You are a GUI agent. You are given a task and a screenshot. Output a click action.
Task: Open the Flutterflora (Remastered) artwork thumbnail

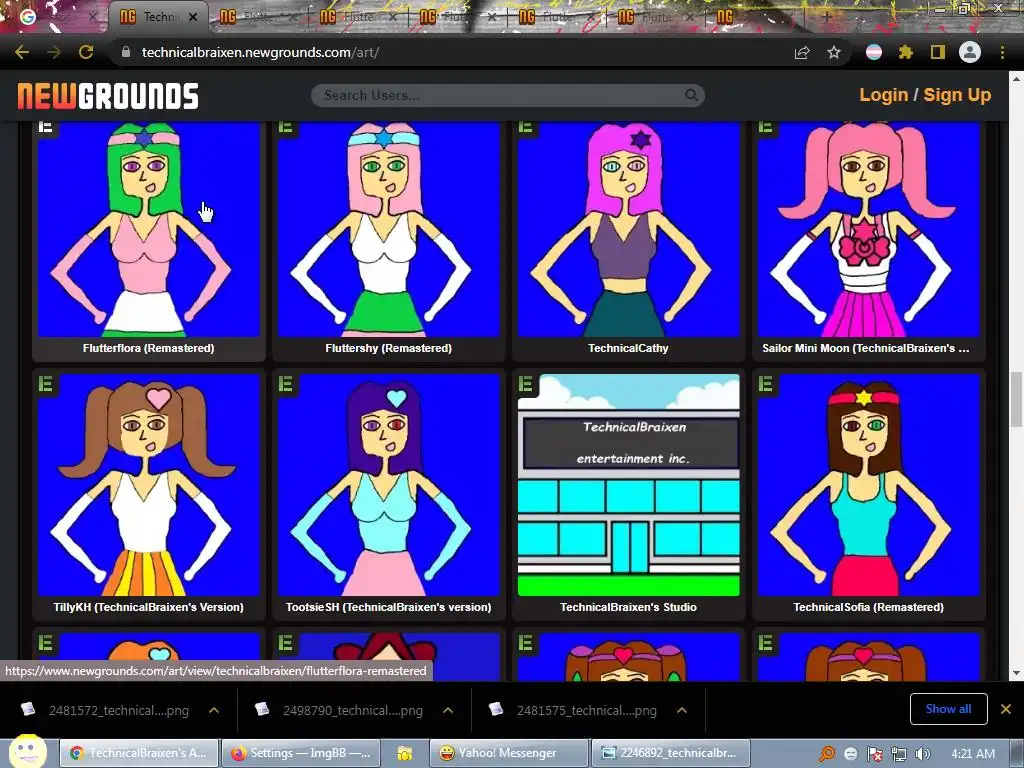[x=149, y=229]
